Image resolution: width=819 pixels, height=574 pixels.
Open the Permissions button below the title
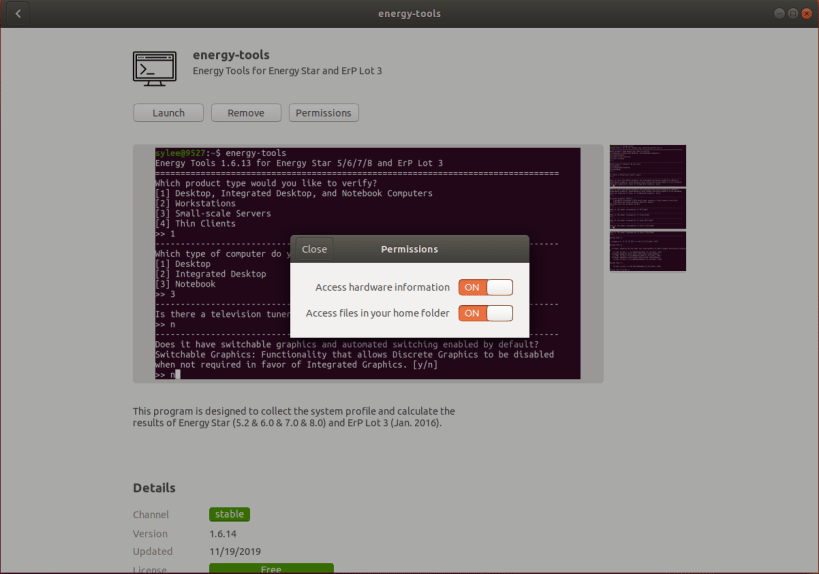(324, 113)
